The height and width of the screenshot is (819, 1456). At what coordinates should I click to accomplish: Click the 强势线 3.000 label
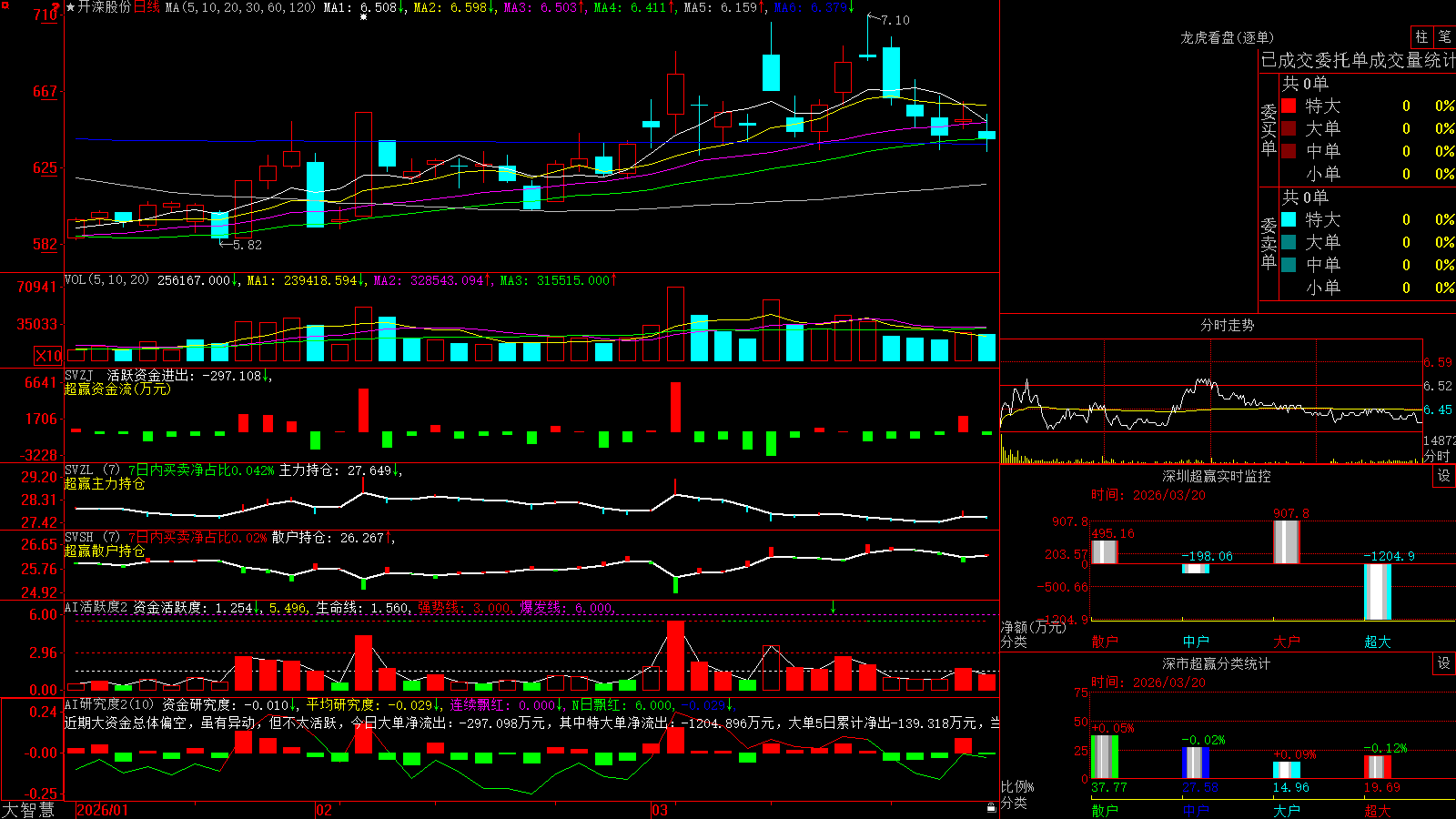[x=465, y=607]
